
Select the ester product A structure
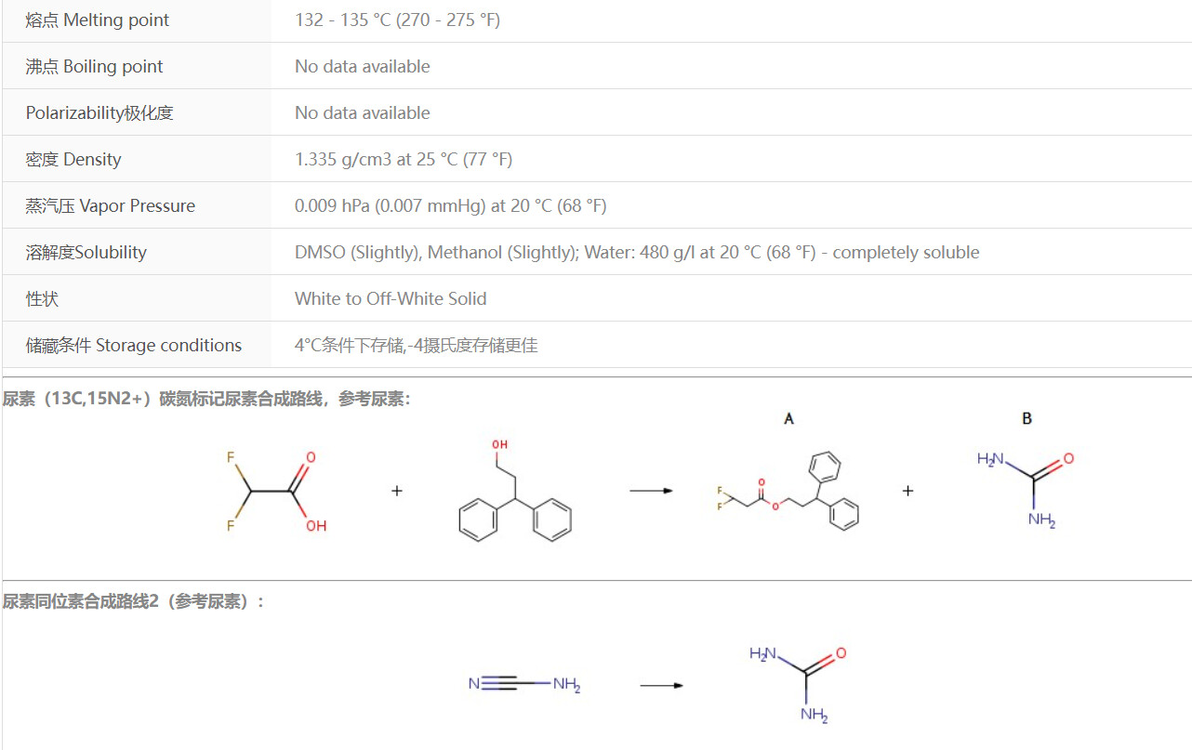click(789, 491)
